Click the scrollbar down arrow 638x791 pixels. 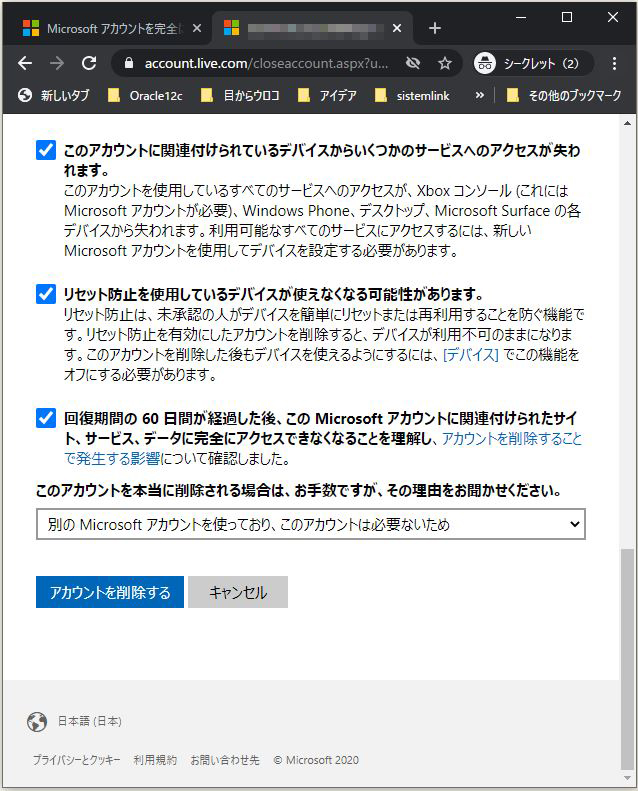[x=627, y=778]
